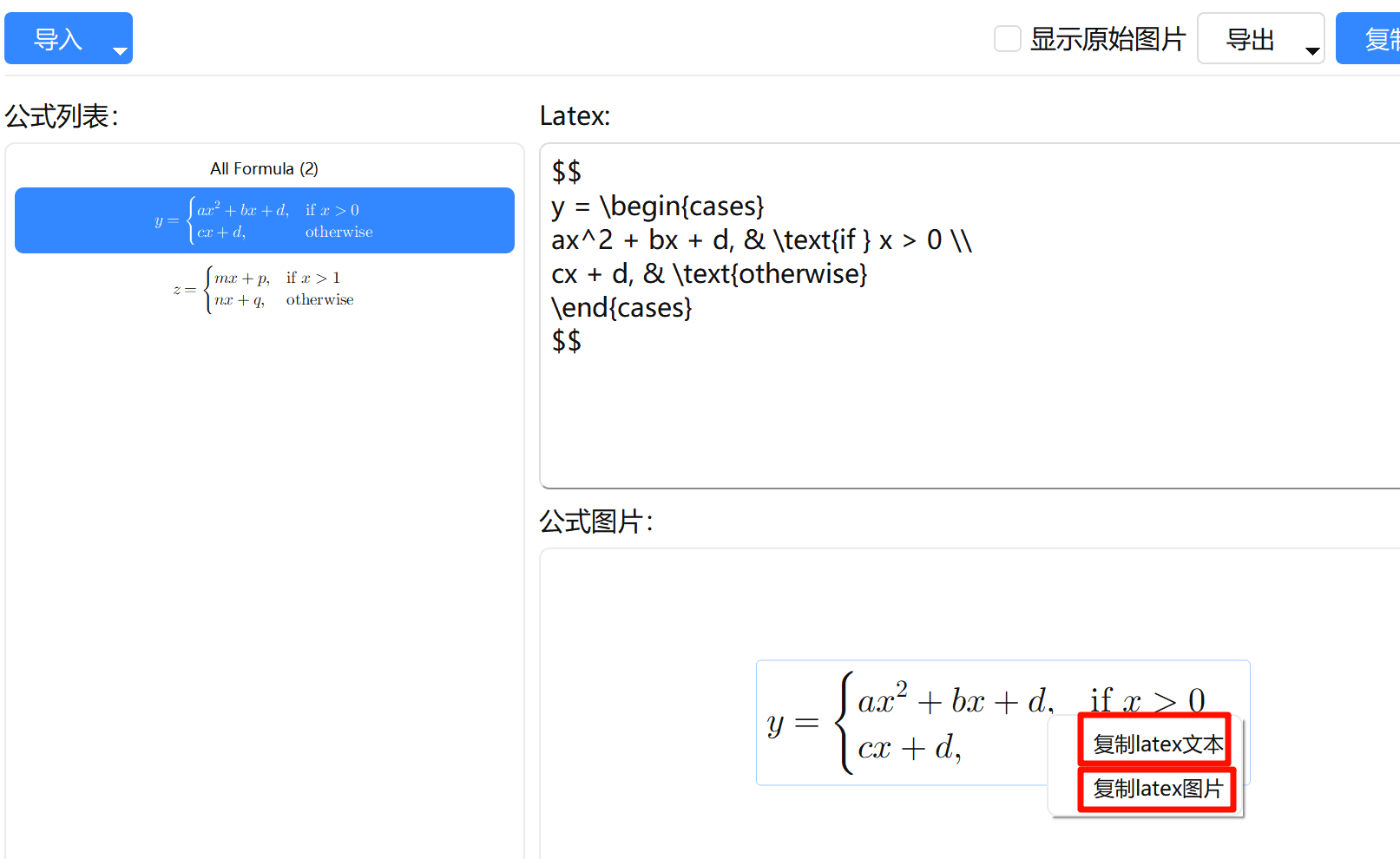Choose 复制latex图片 from context menu

pyautogui.click(x=1157, y=789)
